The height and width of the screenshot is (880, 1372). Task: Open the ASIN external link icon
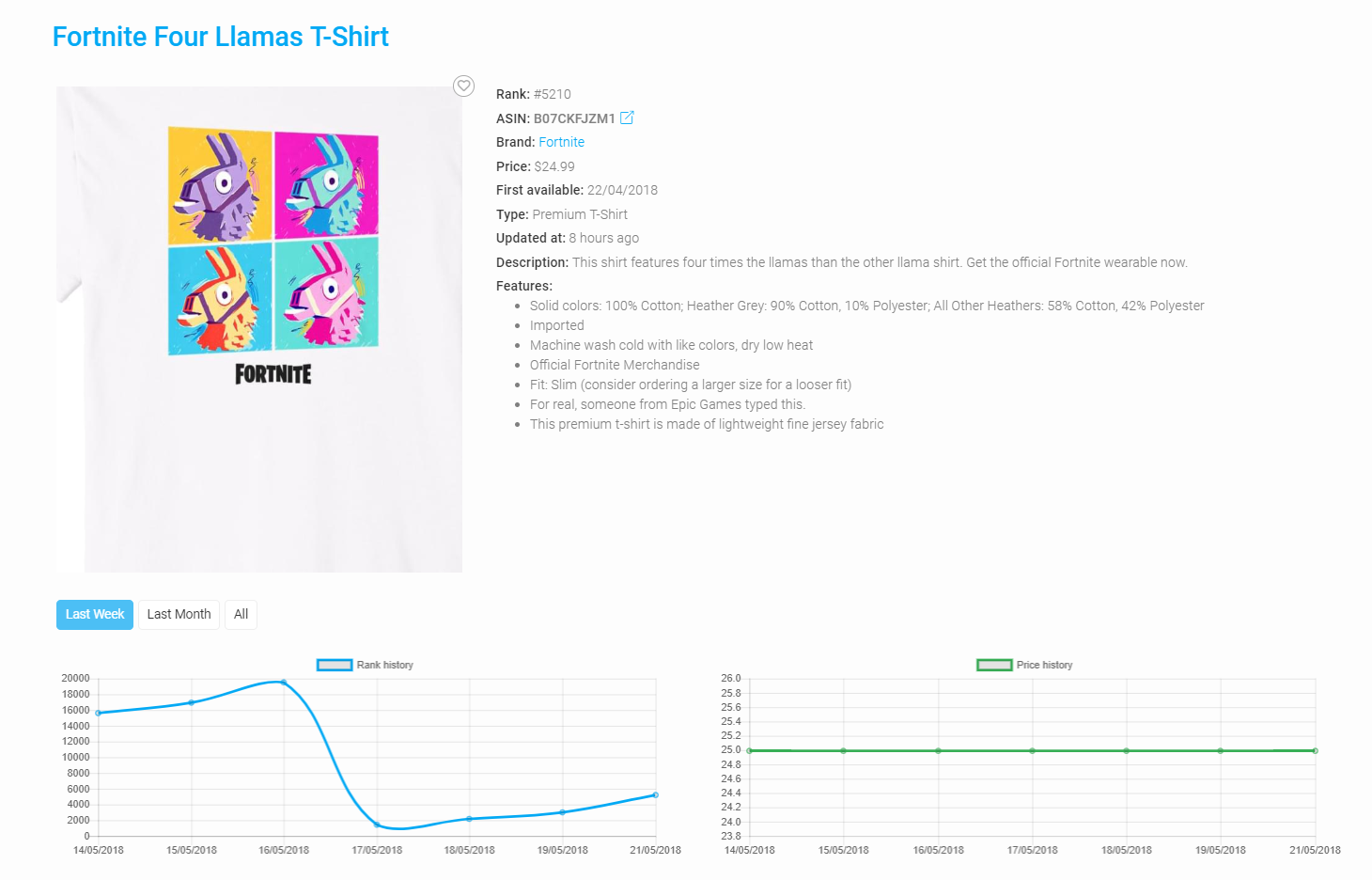pos(627,118)
